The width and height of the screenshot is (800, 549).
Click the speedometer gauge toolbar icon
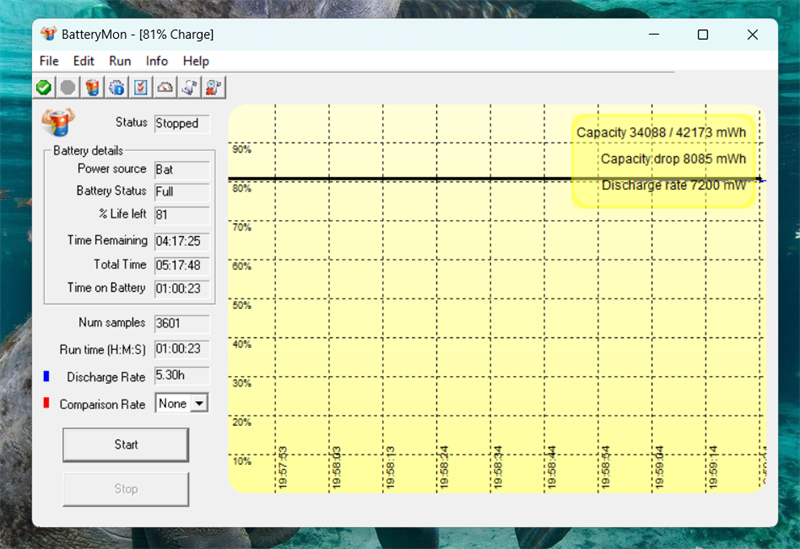tap(165, 87)
